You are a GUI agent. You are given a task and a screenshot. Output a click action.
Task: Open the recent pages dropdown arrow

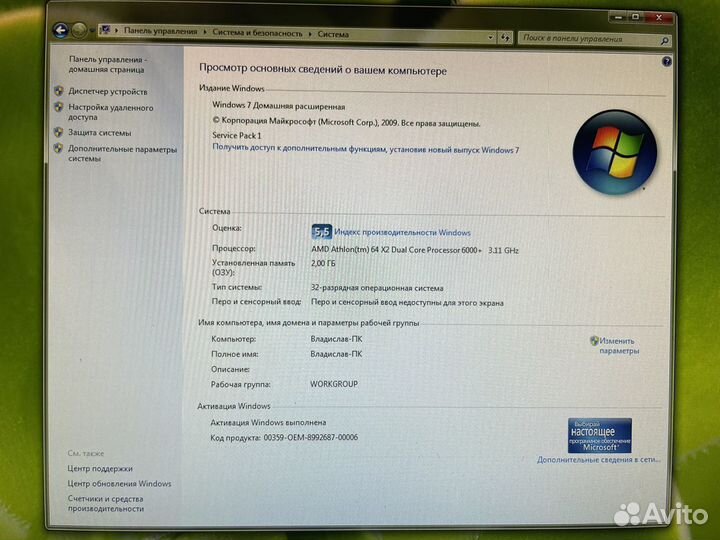92,31
